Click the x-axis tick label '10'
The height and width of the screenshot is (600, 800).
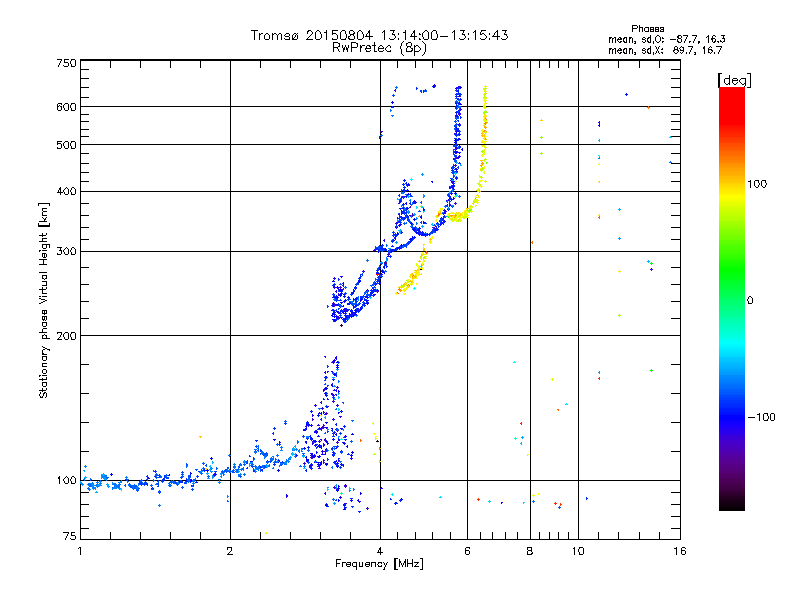578,551
